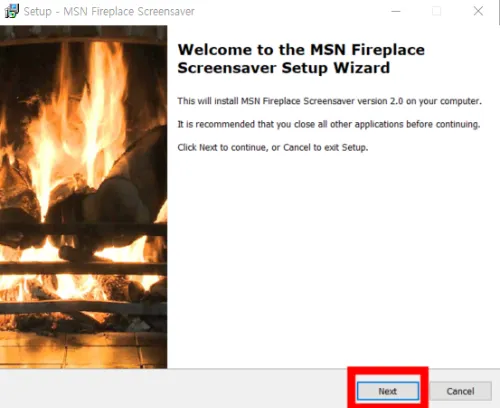Click the setup installer icon in title bar
This screenshot has width=500, height=408.
pos(11,11)
